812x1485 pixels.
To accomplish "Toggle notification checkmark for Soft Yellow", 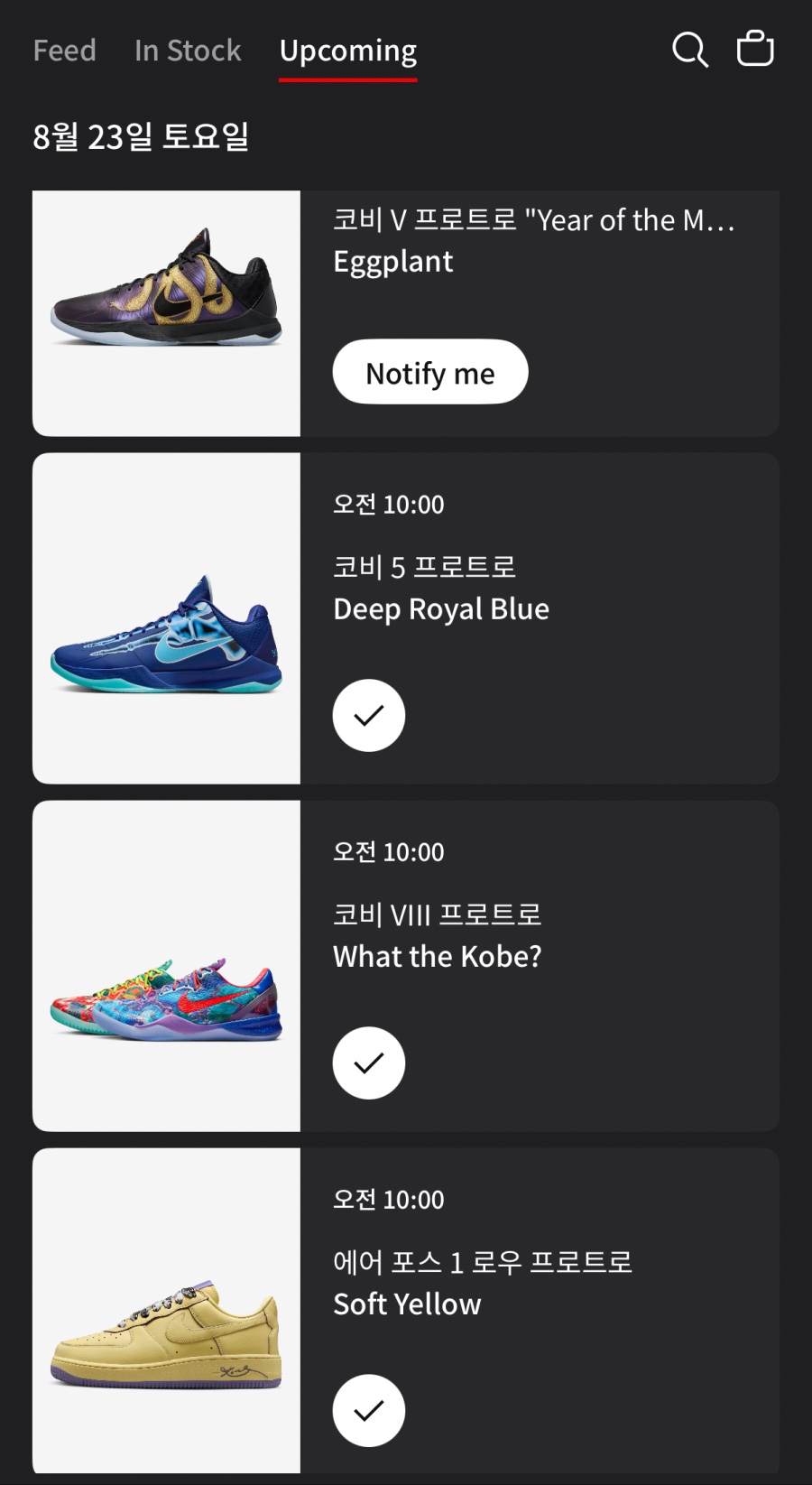I will pyautogui.click(x=369, y=1410).
